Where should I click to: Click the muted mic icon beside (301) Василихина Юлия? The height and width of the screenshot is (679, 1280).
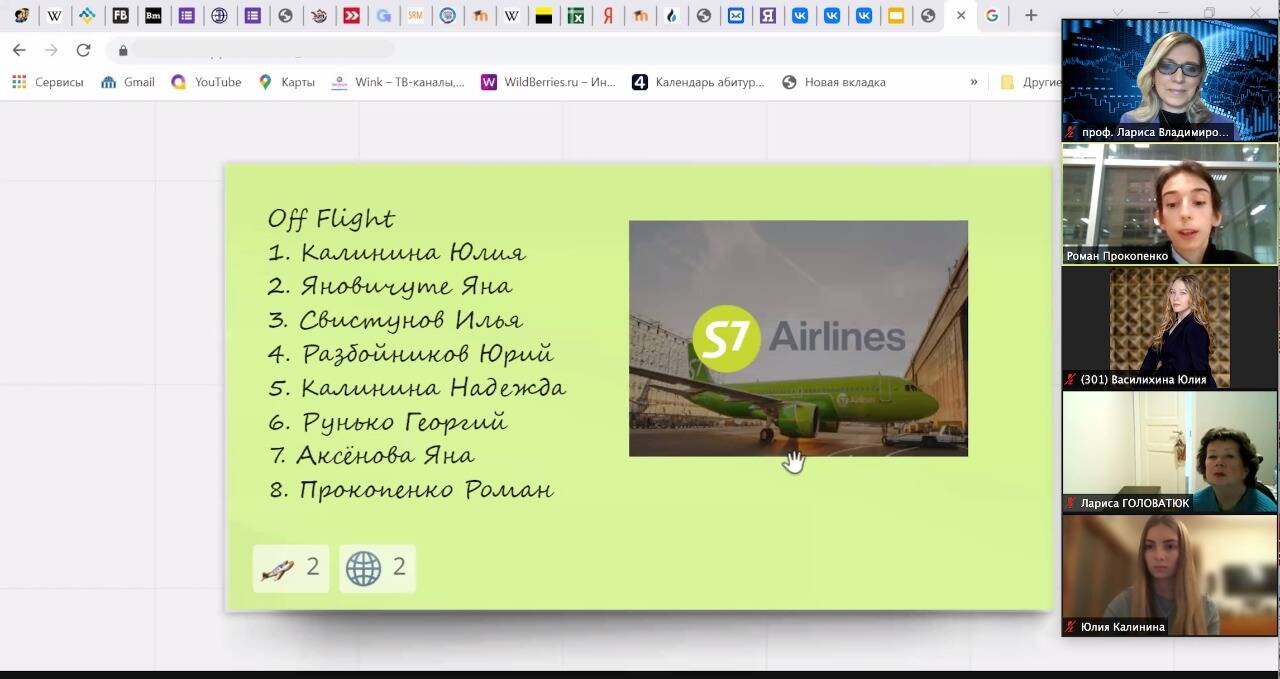pyautogui.click(x=1071, y=379)
